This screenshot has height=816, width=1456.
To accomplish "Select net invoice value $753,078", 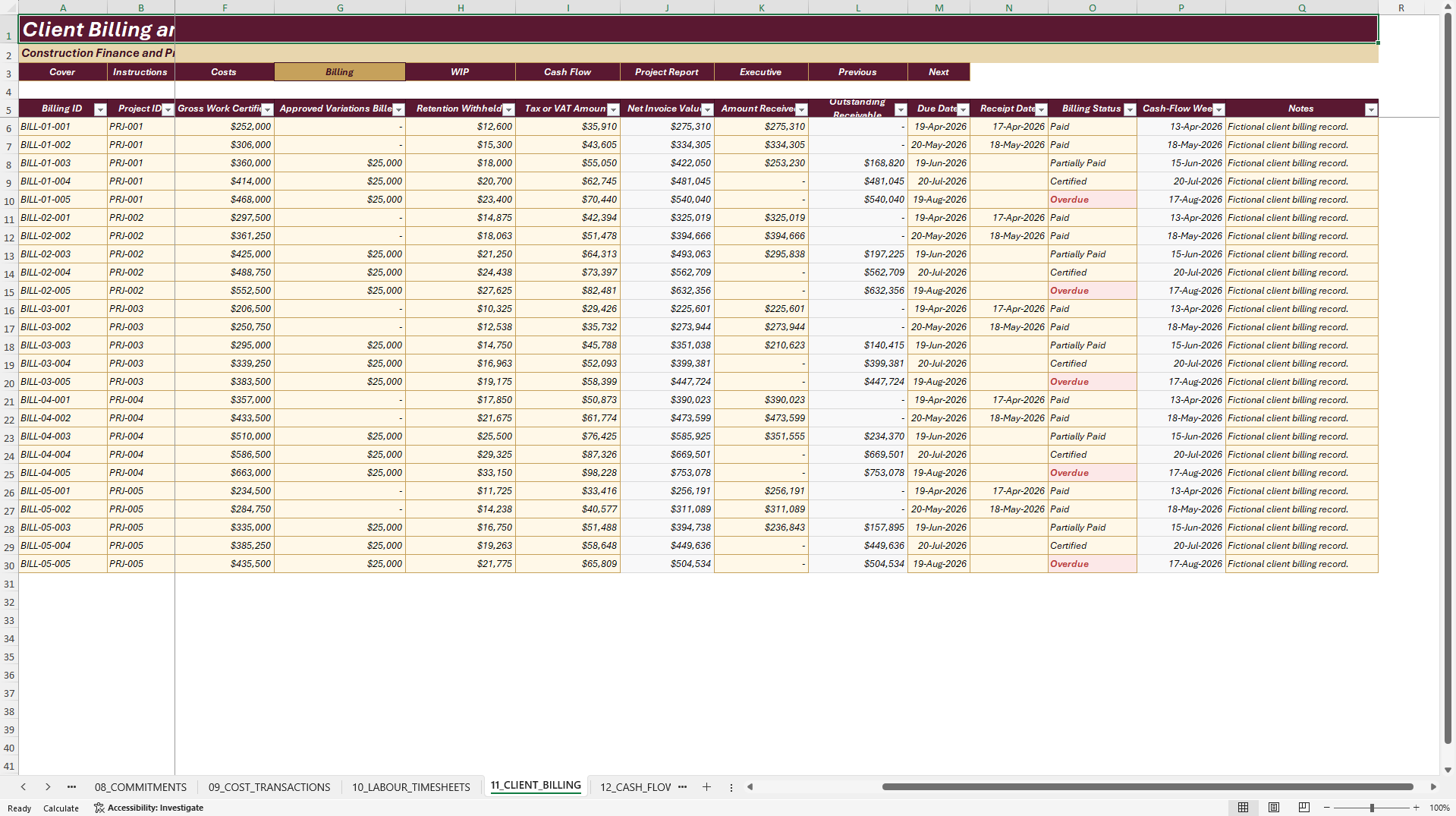I will point(667,473).
